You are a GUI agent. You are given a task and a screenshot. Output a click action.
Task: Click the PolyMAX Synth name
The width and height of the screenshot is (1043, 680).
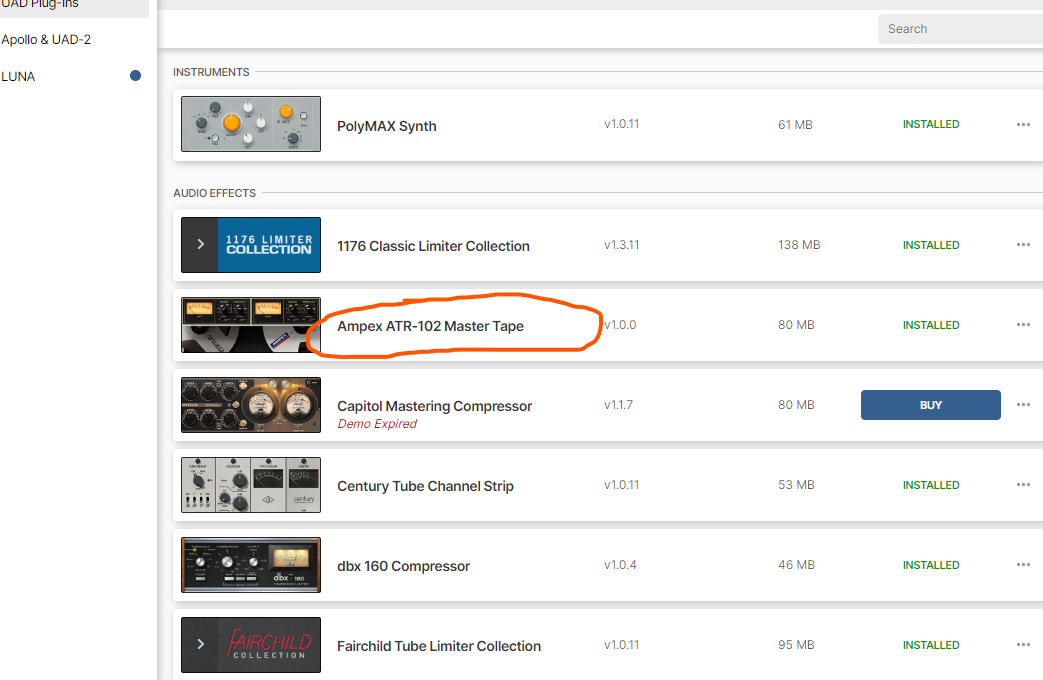386,126
